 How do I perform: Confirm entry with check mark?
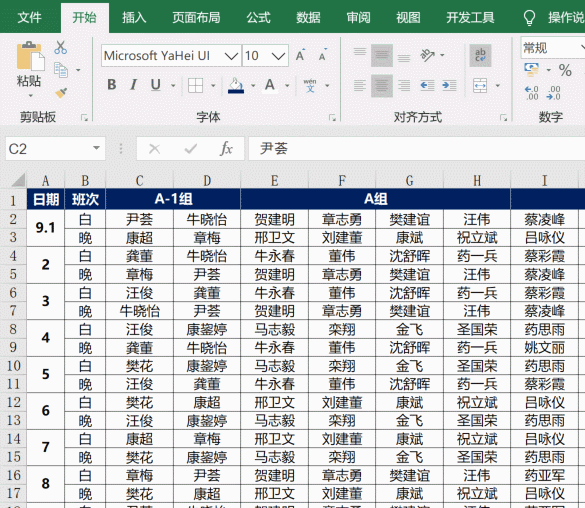pyautogui.click(x=191, y=149)
